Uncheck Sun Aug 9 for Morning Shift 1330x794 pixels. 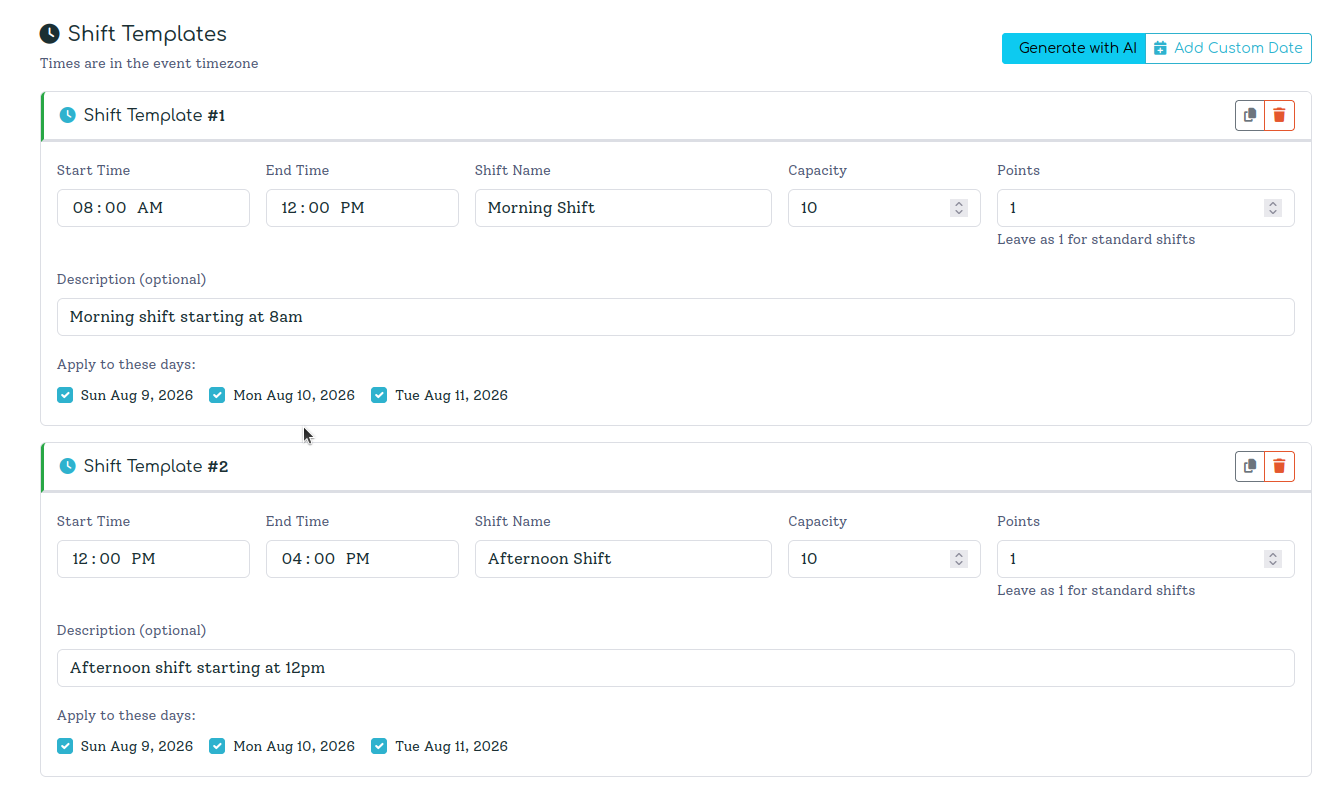64,395
